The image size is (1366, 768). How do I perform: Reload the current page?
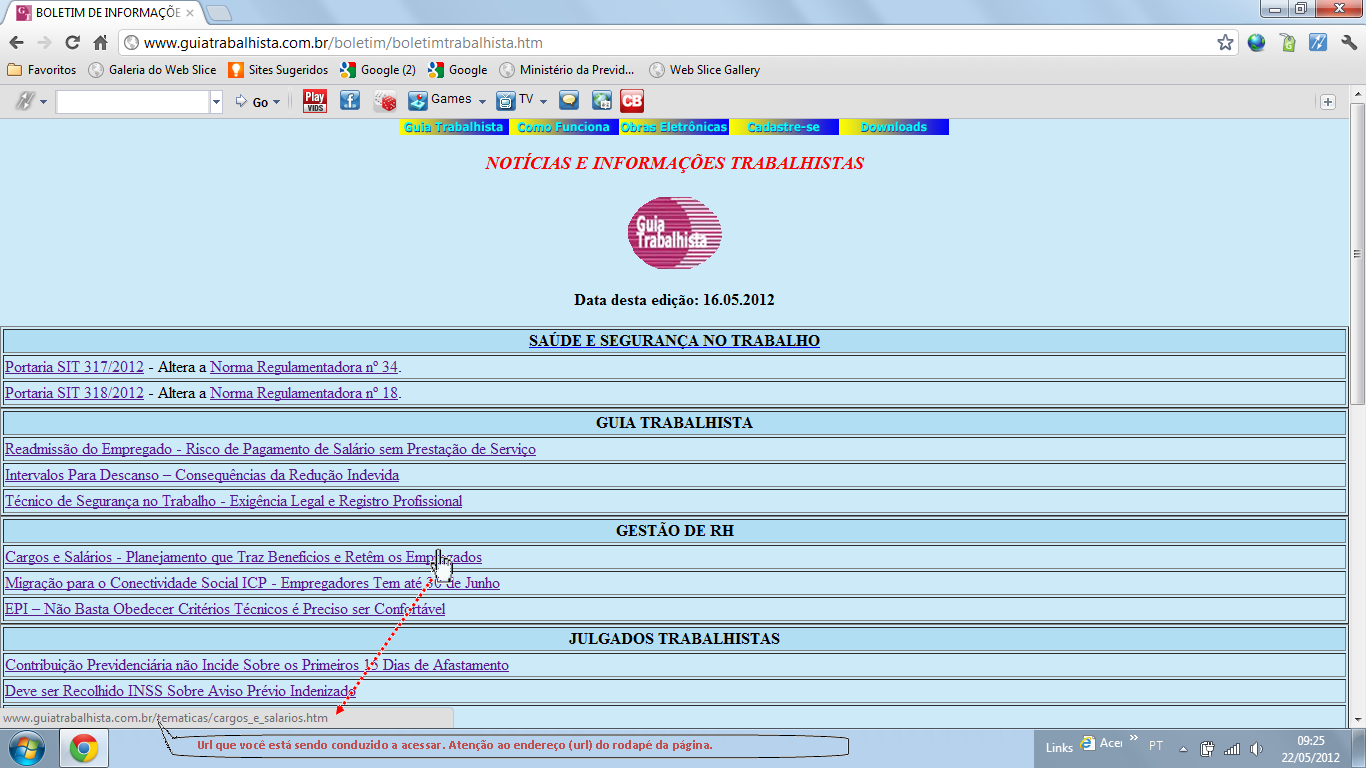(x=72, y=43)
